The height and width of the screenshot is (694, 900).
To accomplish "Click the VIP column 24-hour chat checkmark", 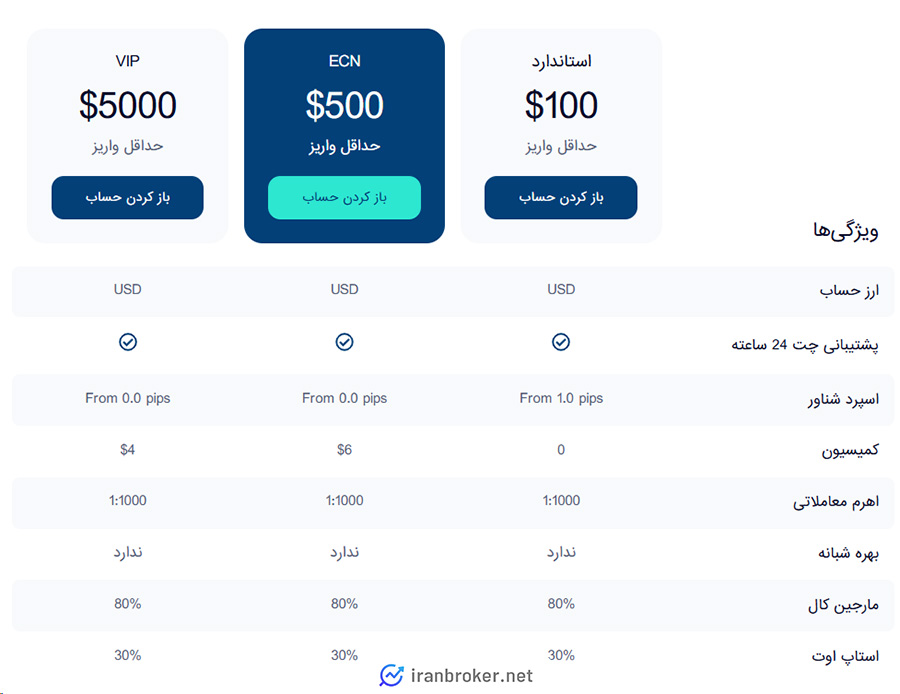I will (128, 342).
